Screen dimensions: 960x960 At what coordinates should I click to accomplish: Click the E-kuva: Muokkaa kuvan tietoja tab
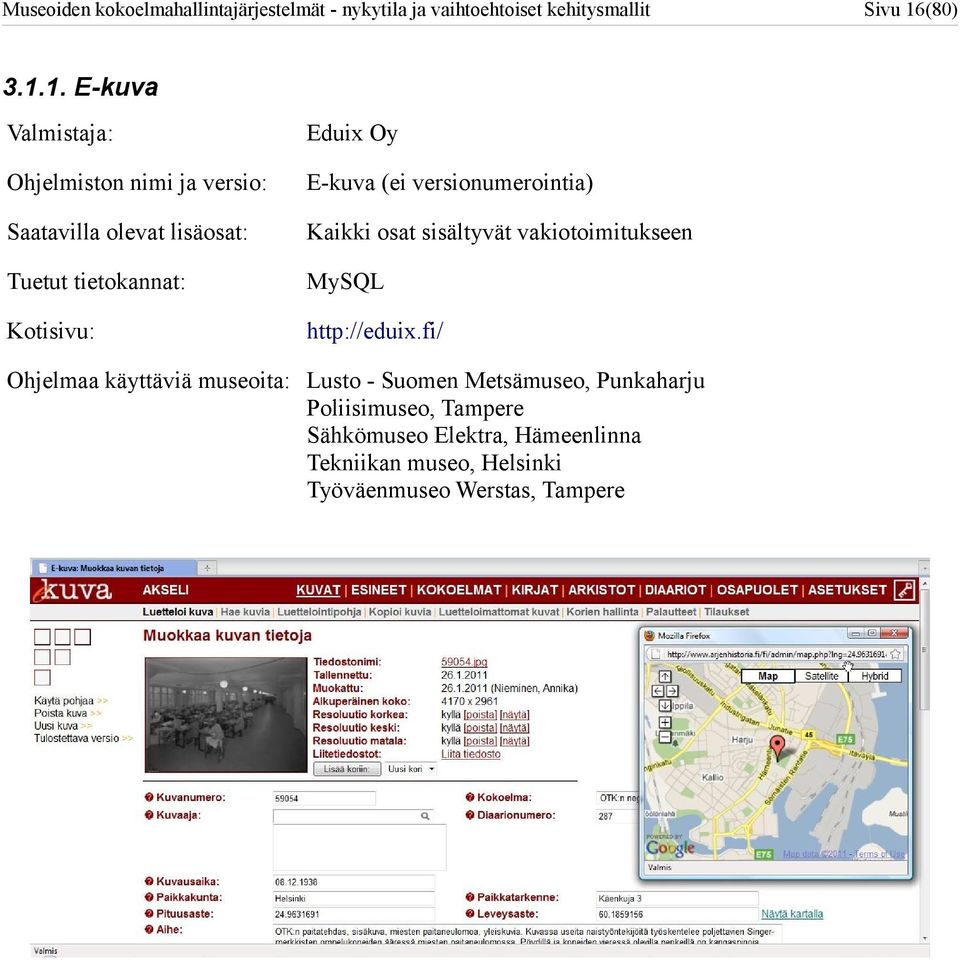114,568
